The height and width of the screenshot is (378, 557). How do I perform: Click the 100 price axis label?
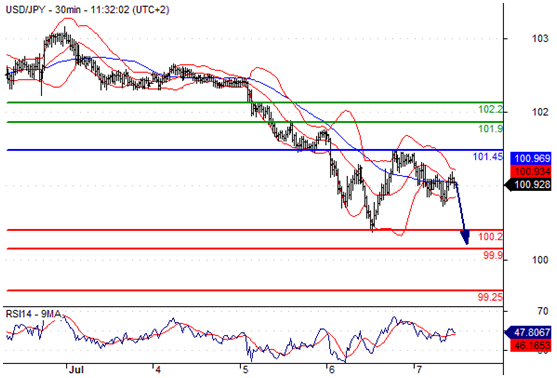pyautogui.click(x=540, y=260)
